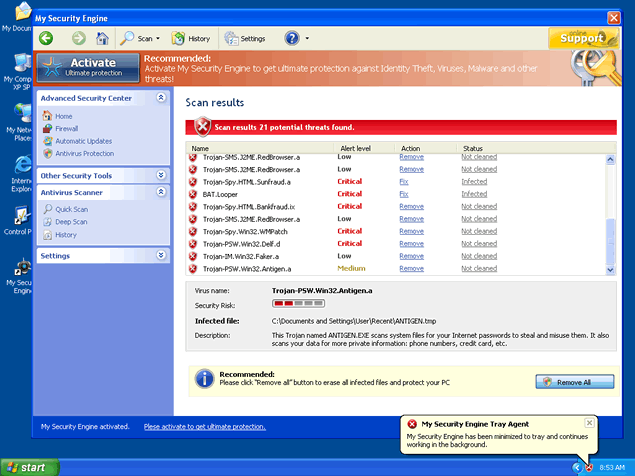Open the blue Help question mark icon
Viewport: 635px width, 476px height.
point(292,38)
